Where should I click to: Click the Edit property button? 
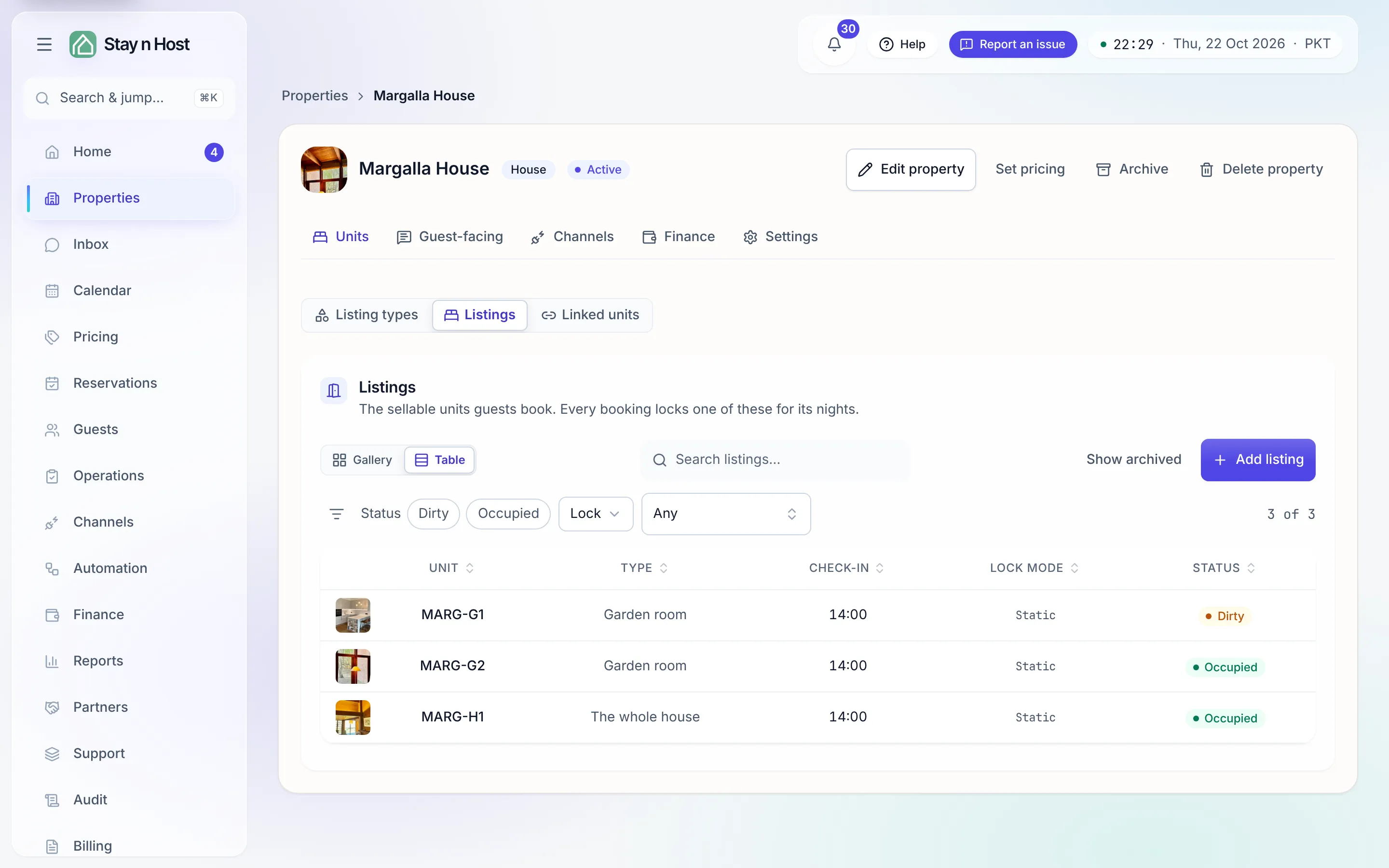[910, 170]
